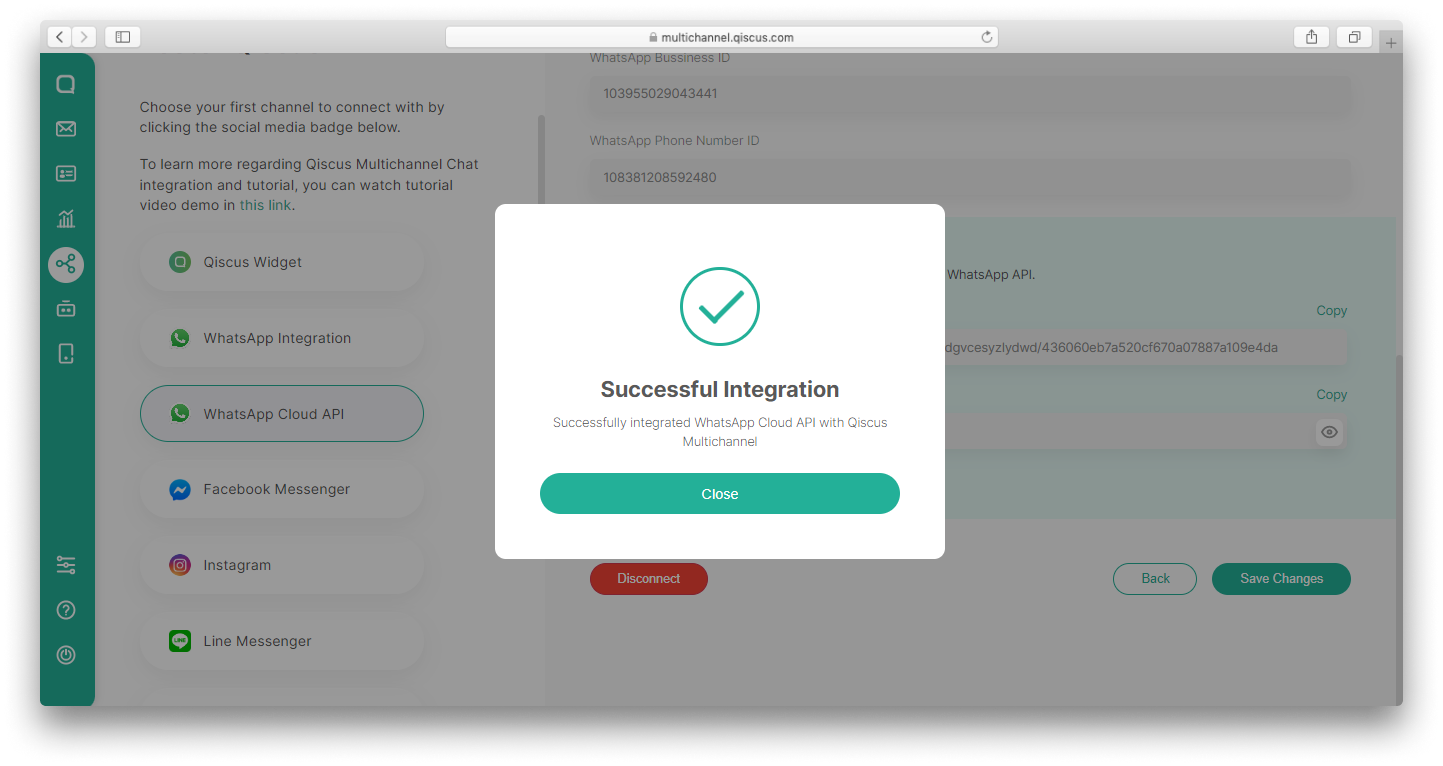The height and width of the screenshot is (766, 1443).
Task: Open the chatbot sidebar icon
Action: (66, 308)
